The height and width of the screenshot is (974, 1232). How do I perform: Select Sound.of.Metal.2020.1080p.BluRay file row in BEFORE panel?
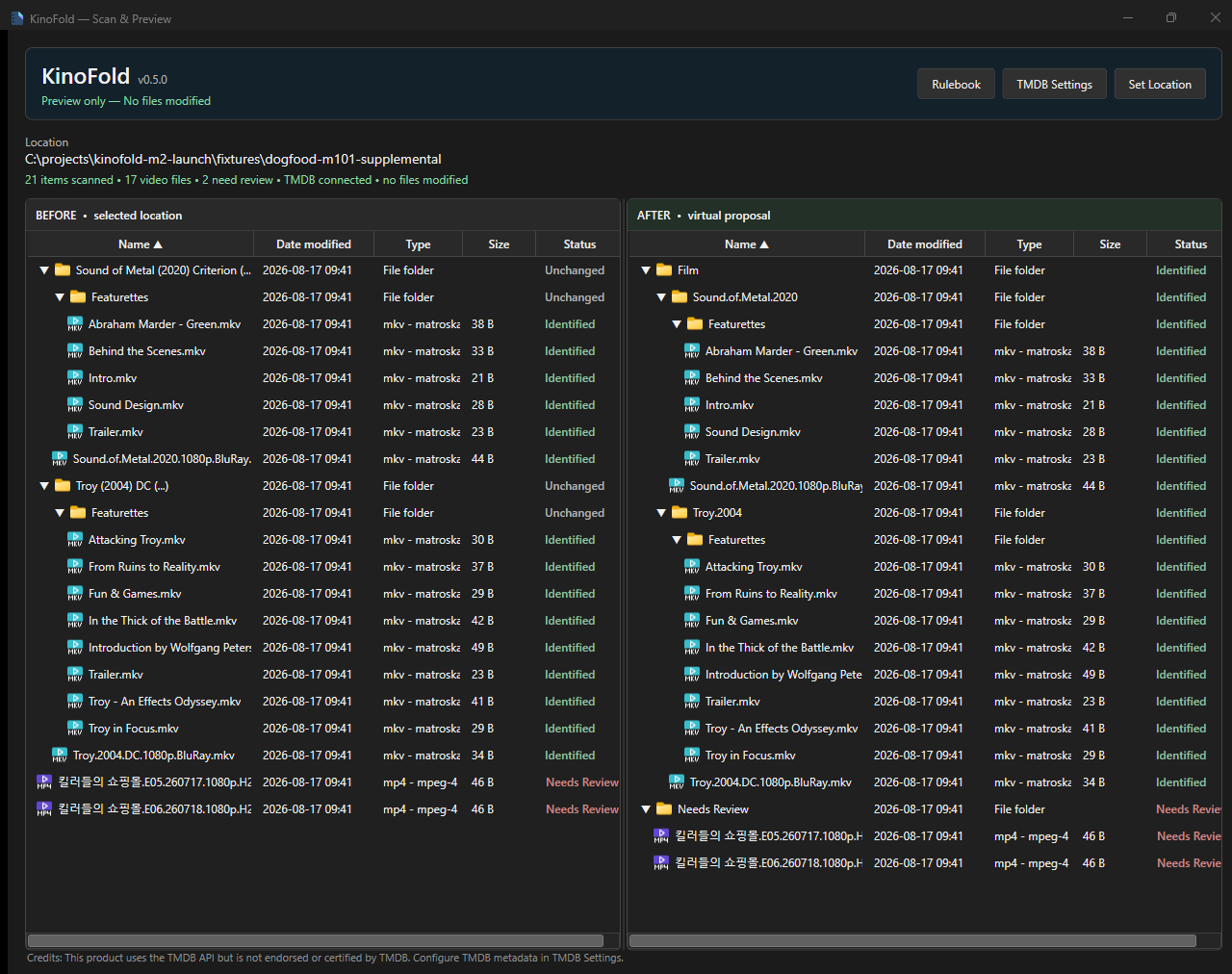coord(323,459)
